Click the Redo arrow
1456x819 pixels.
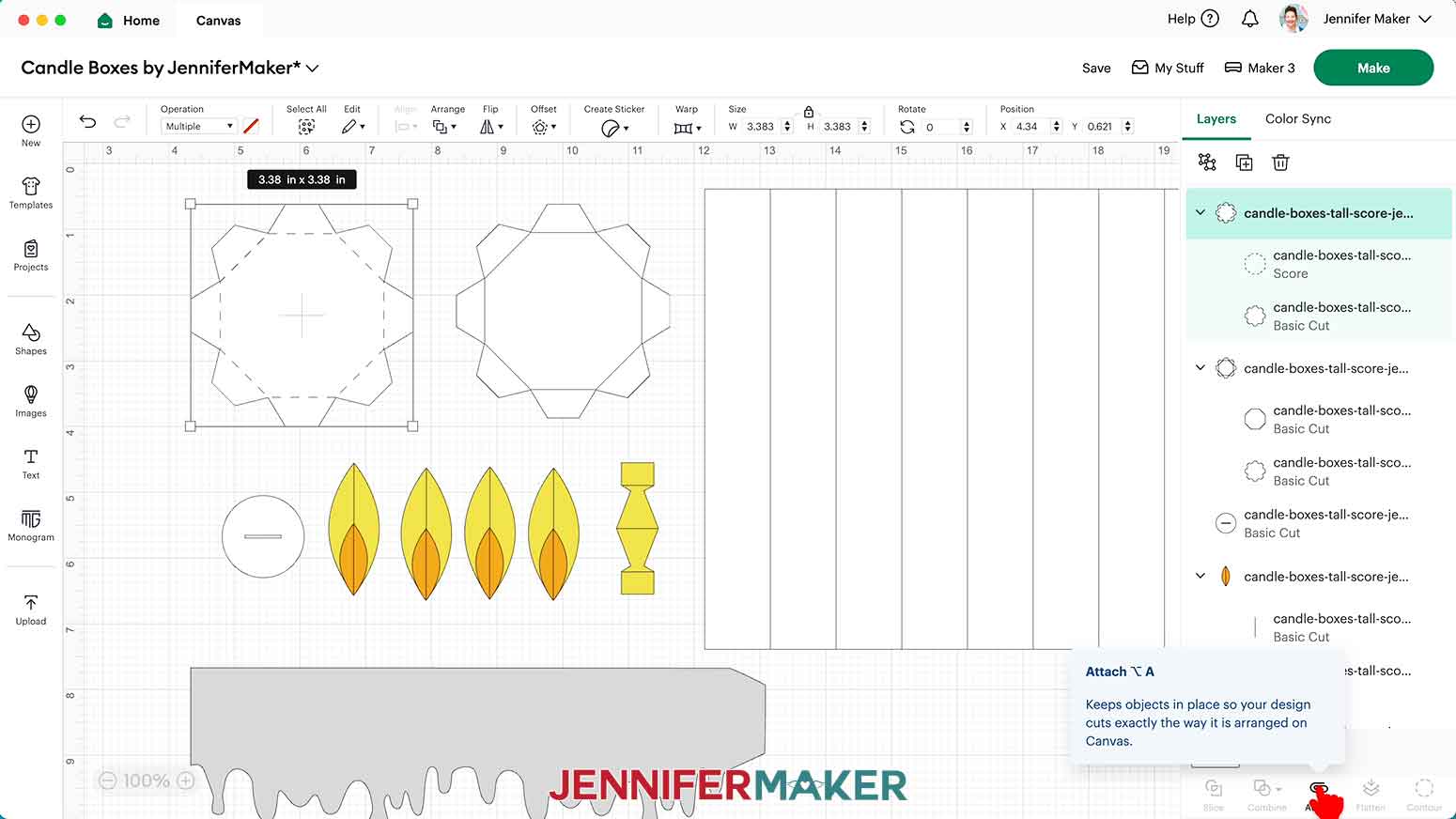[122, 121]
